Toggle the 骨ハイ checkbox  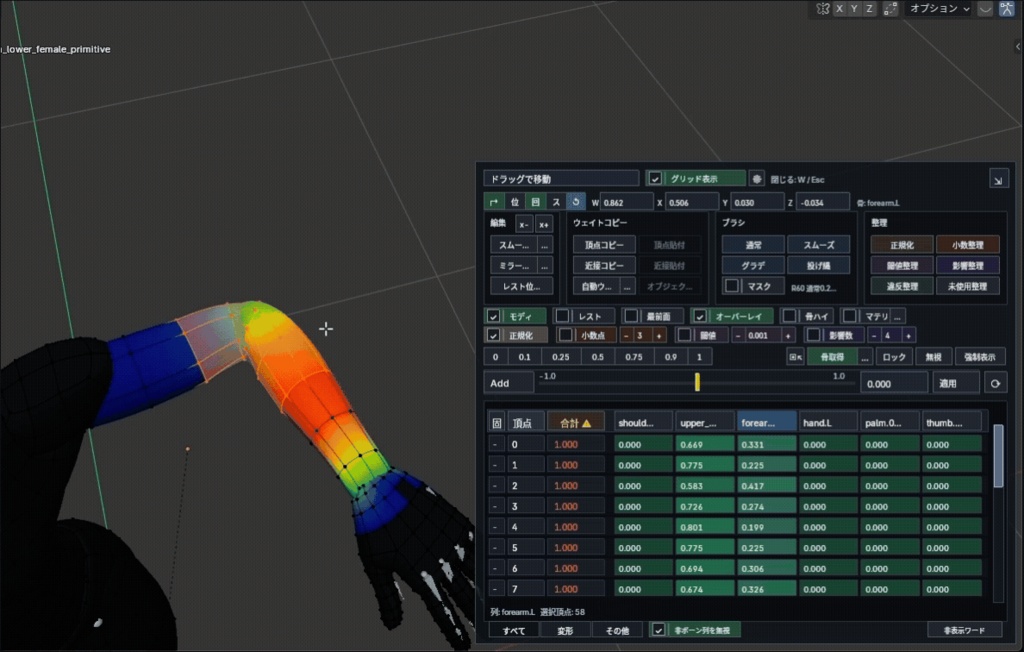789,316
